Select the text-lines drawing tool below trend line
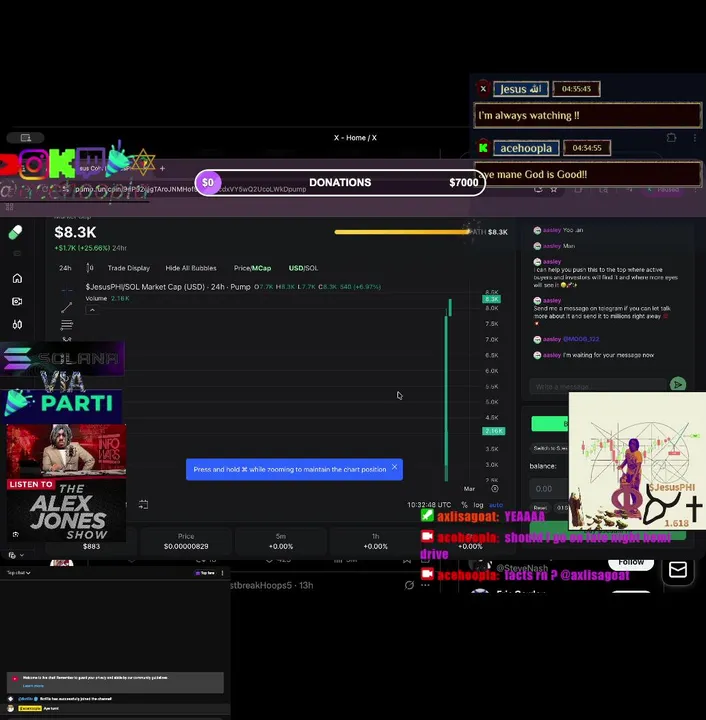 point(67,325)
